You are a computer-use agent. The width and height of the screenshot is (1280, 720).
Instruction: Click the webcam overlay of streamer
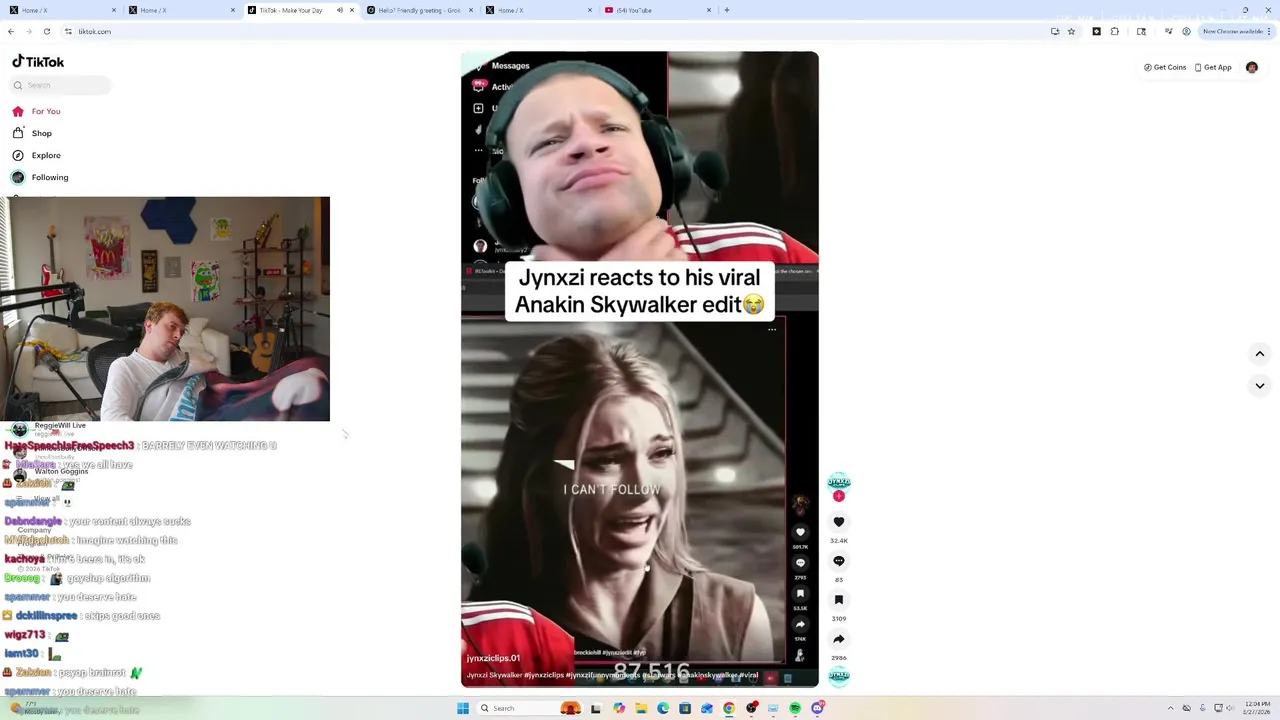[165, 309]
